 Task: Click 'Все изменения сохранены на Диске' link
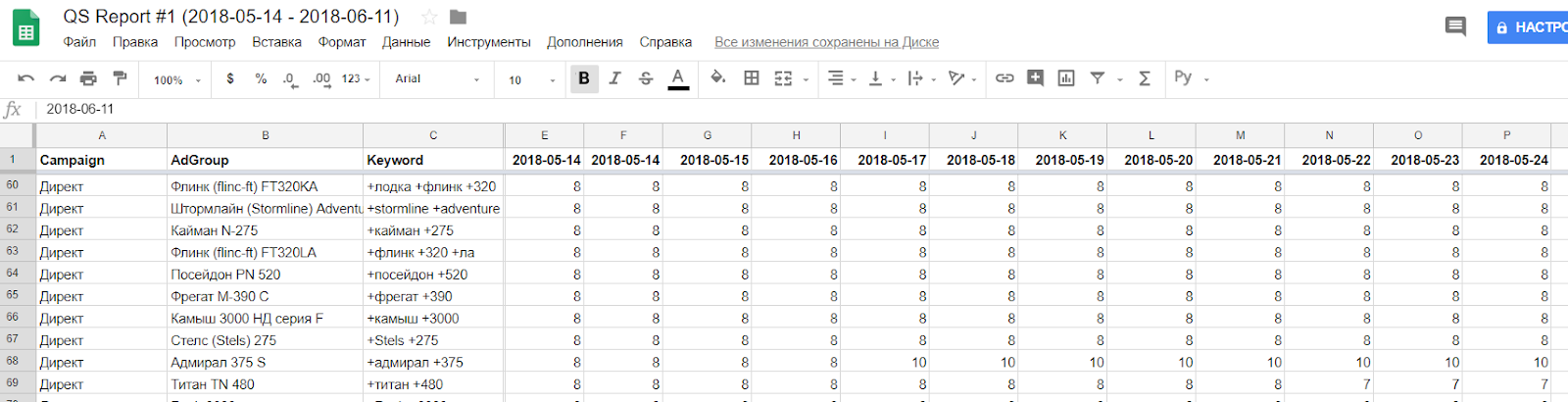tap(826, 42)
